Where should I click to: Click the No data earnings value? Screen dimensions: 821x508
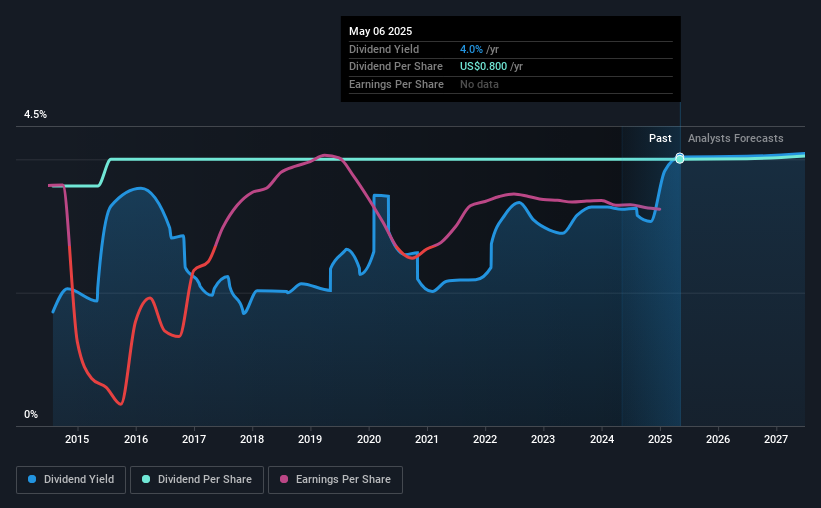(479, 84)
